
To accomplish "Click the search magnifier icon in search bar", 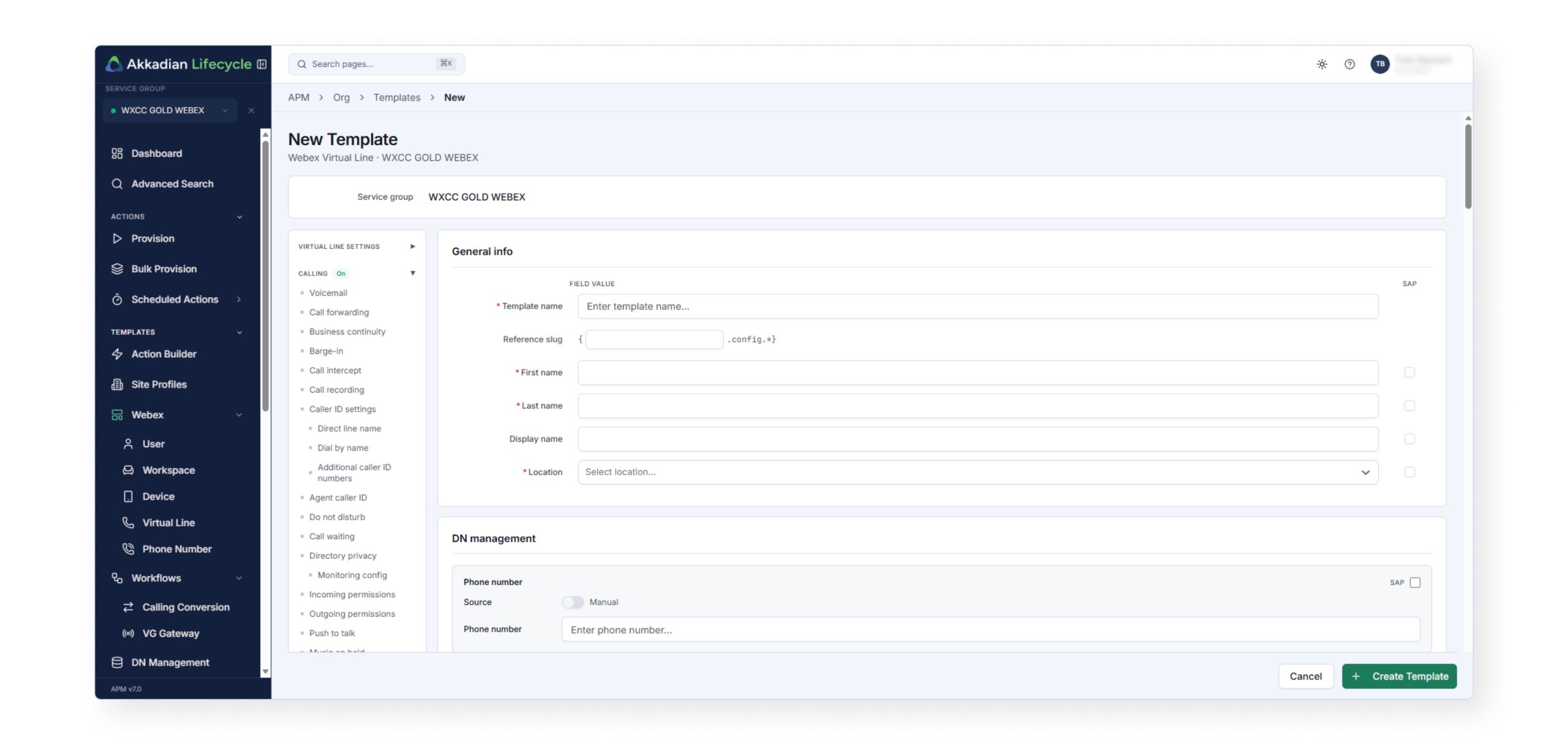I will (x=302, y=64).
